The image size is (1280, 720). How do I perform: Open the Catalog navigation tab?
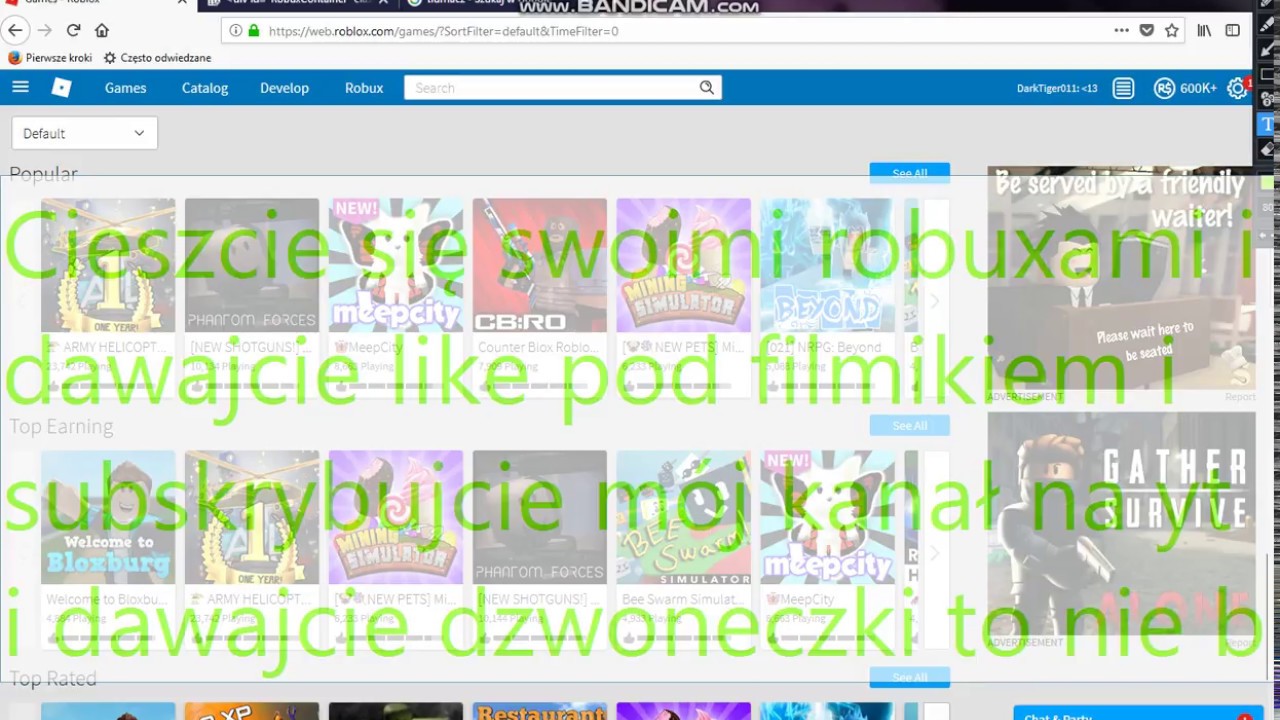[x=205, y=88]
